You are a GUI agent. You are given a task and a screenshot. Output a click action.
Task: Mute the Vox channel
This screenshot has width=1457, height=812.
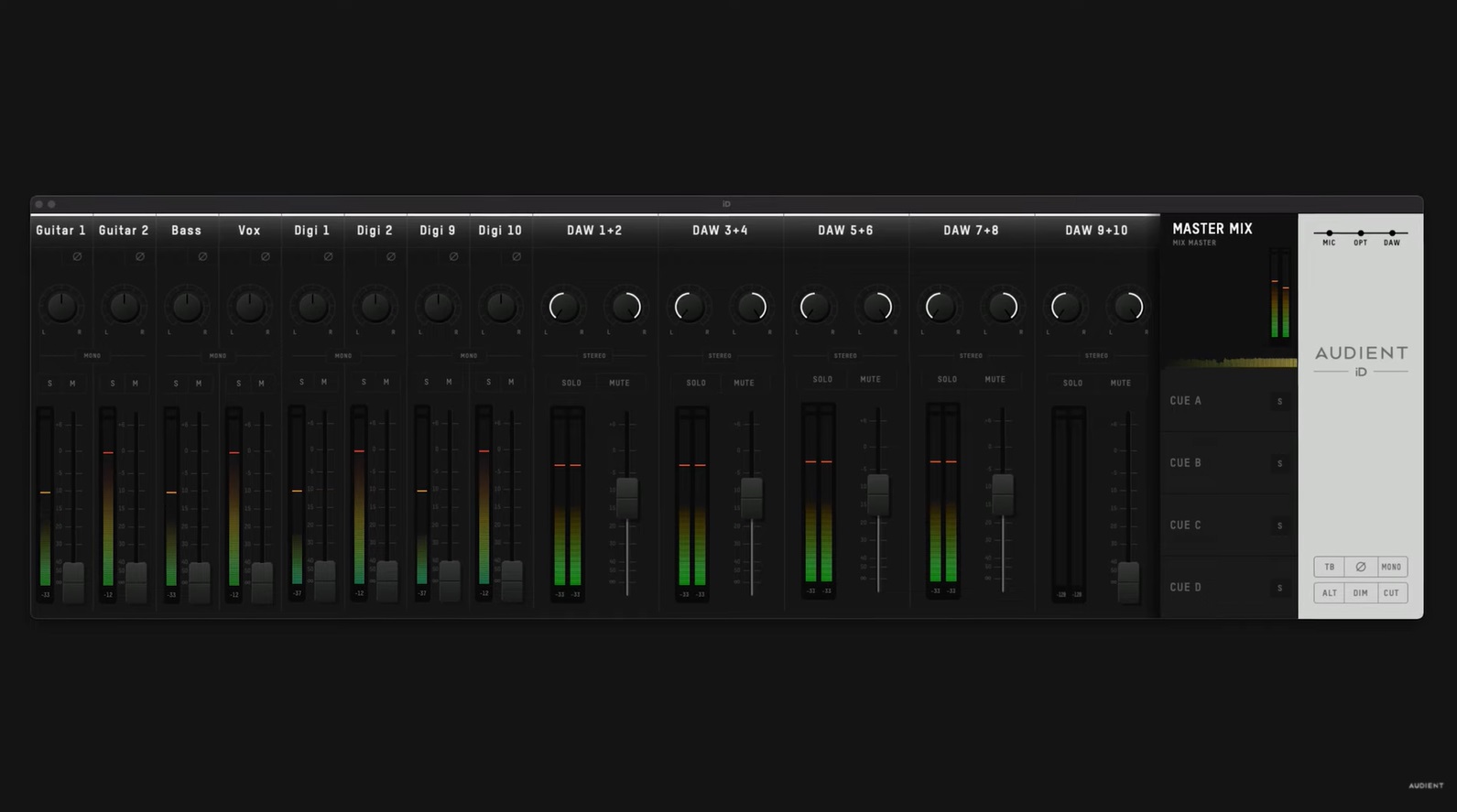pyautogui.click(x=261, y=384)
